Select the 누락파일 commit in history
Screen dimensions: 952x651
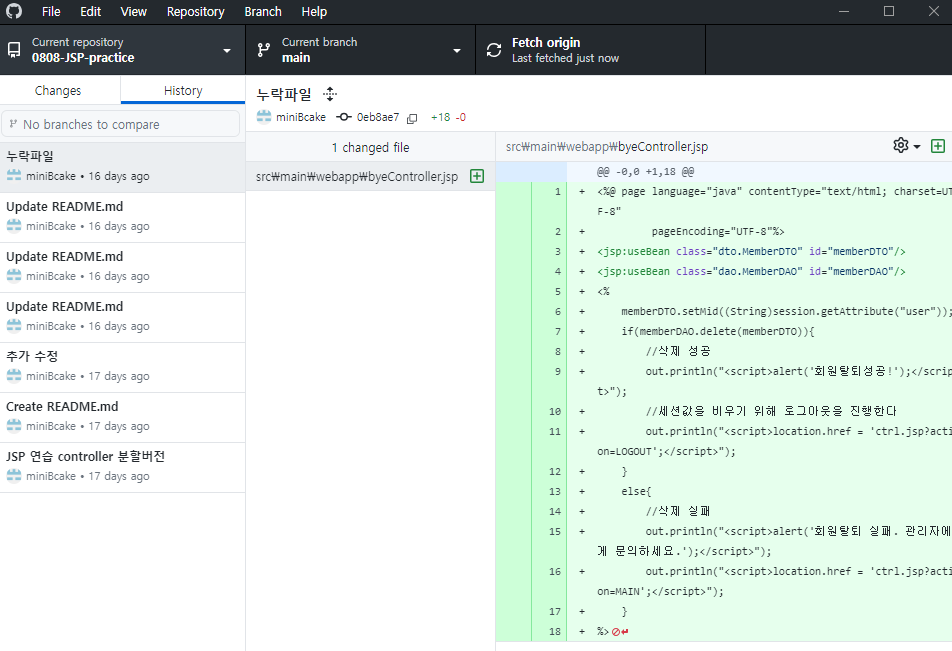[x=123, y=166]
